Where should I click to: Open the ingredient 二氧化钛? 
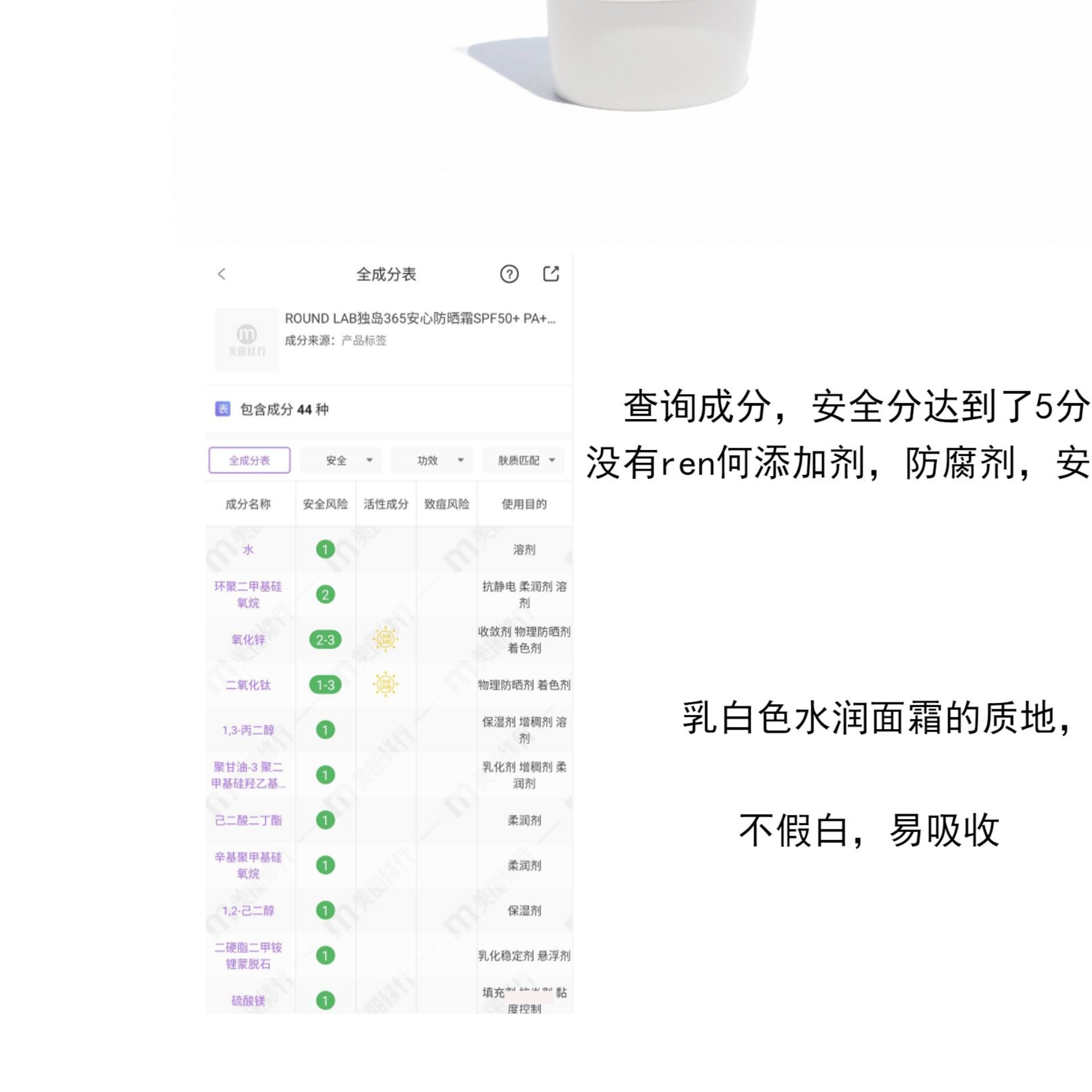248,685
